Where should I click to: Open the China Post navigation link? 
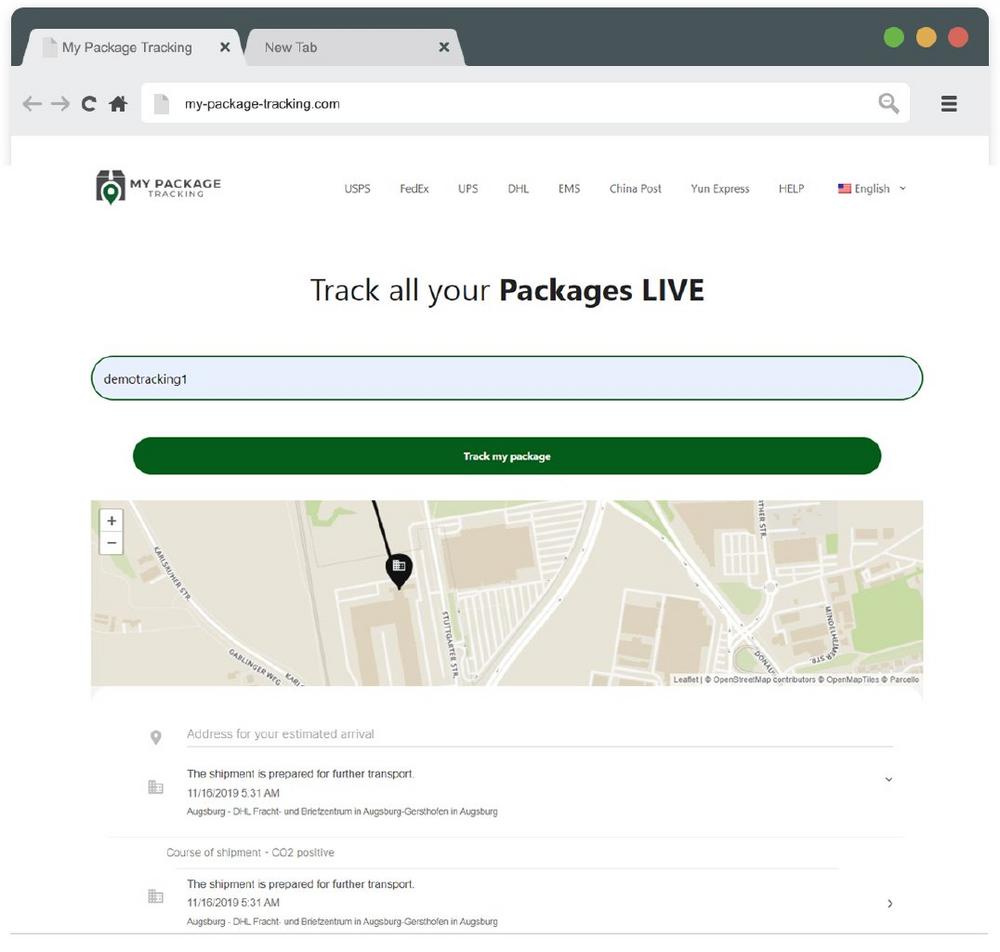[x=635, y=189]
